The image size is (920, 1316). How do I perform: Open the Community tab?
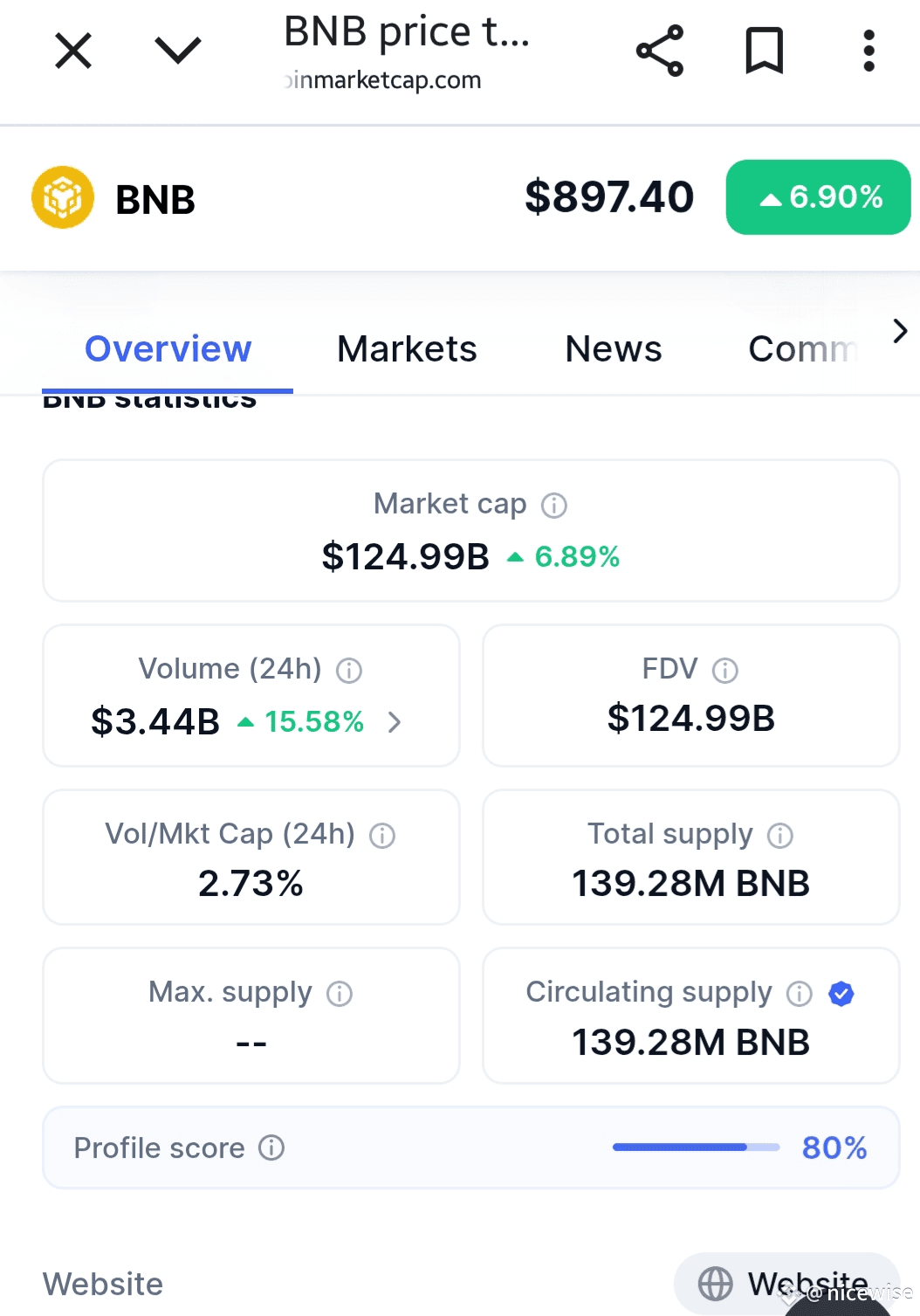click(803, 349)
